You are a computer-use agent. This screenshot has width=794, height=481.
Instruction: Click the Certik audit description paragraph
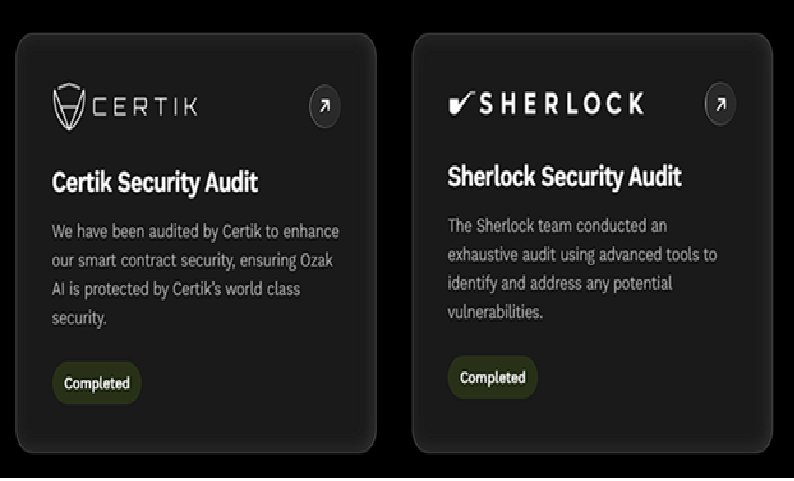(x=195, y=275)
